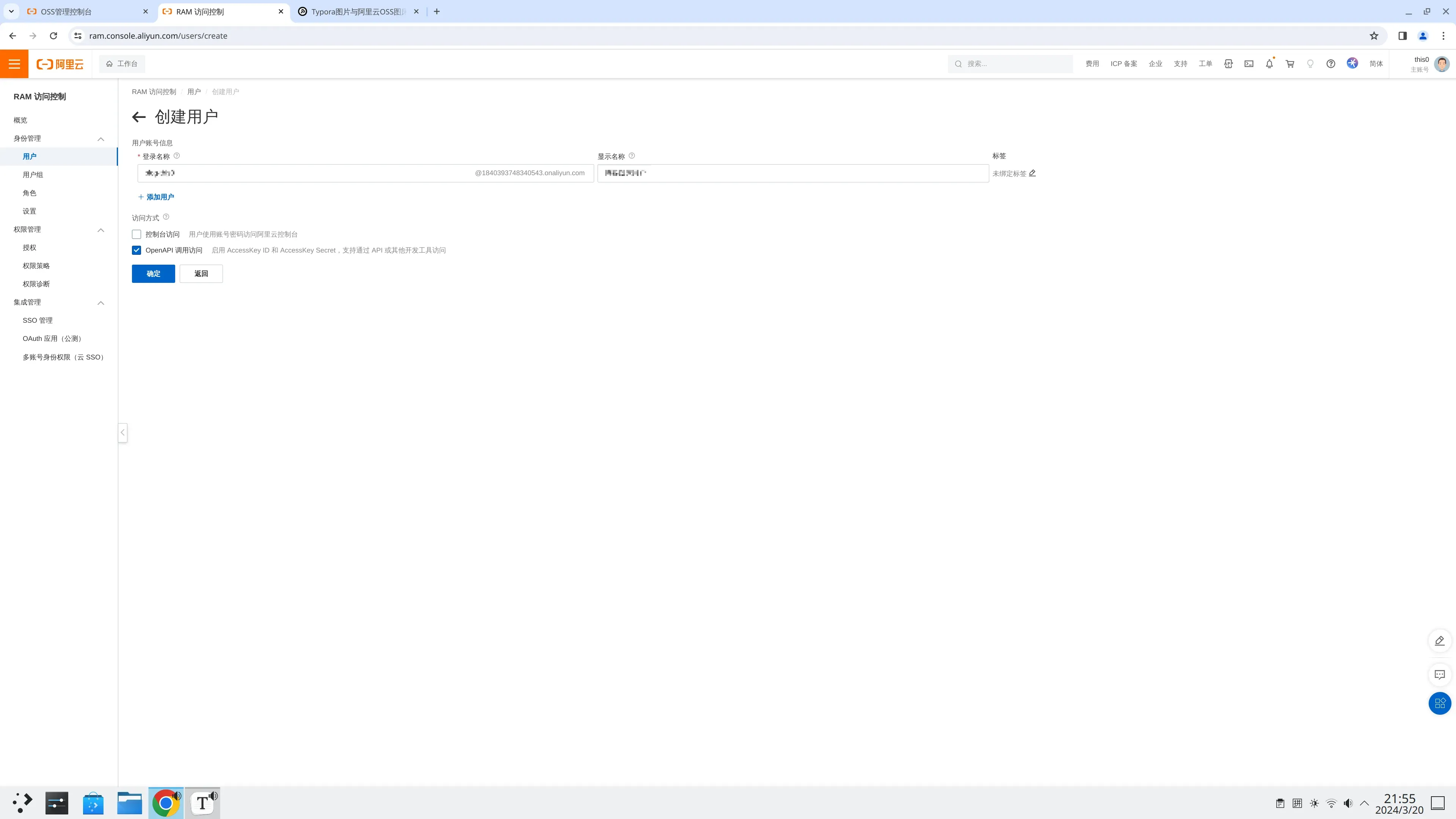Click login name help tooltip icon

(176, 156)
